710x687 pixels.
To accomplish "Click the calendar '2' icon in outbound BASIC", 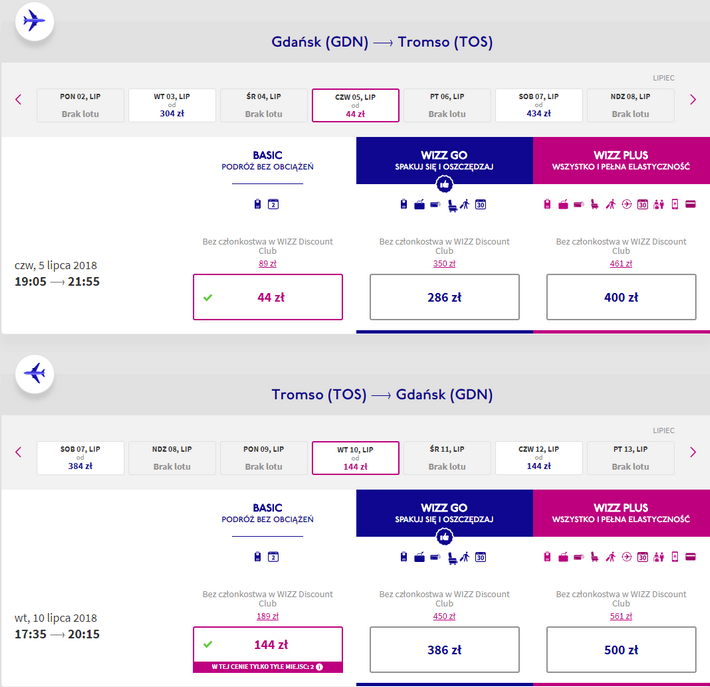I will (273, 204).
